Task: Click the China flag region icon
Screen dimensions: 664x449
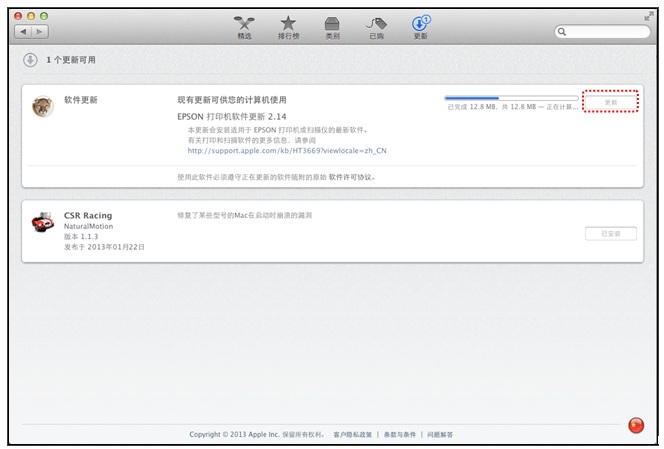Action: [x=636, y=425]
